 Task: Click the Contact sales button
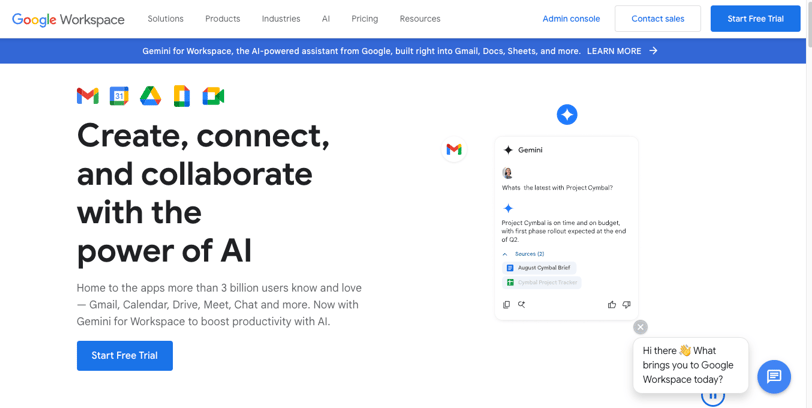pos(657,19)
